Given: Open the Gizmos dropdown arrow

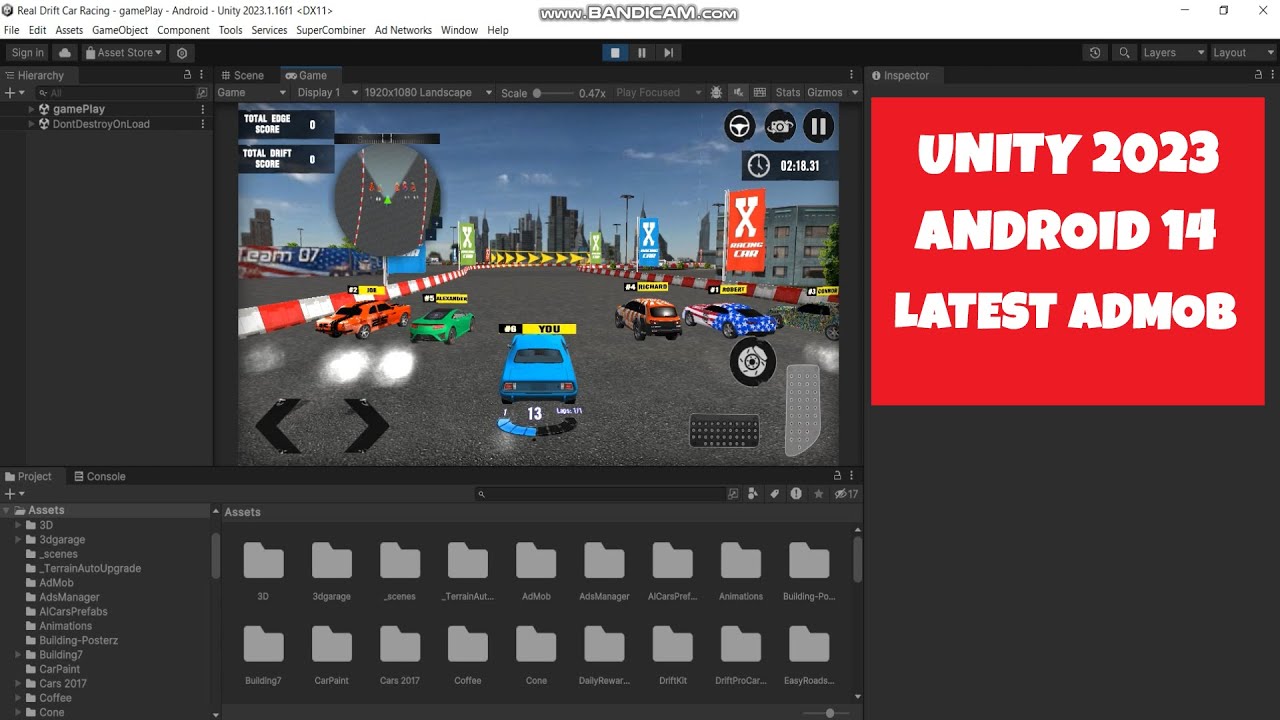Looking at the screenshot, I should point(855,92).
